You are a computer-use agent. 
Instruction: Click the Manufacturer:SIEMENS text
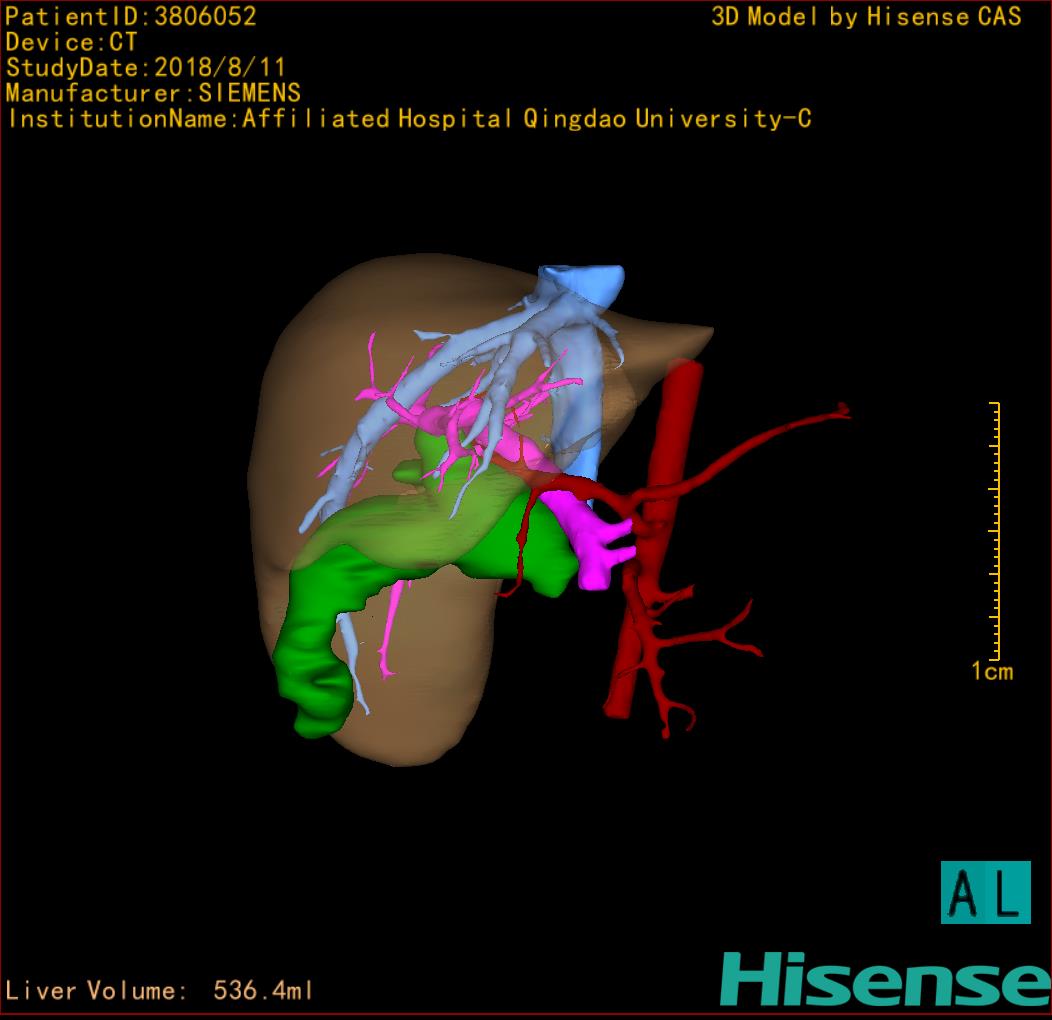point(153,93)
